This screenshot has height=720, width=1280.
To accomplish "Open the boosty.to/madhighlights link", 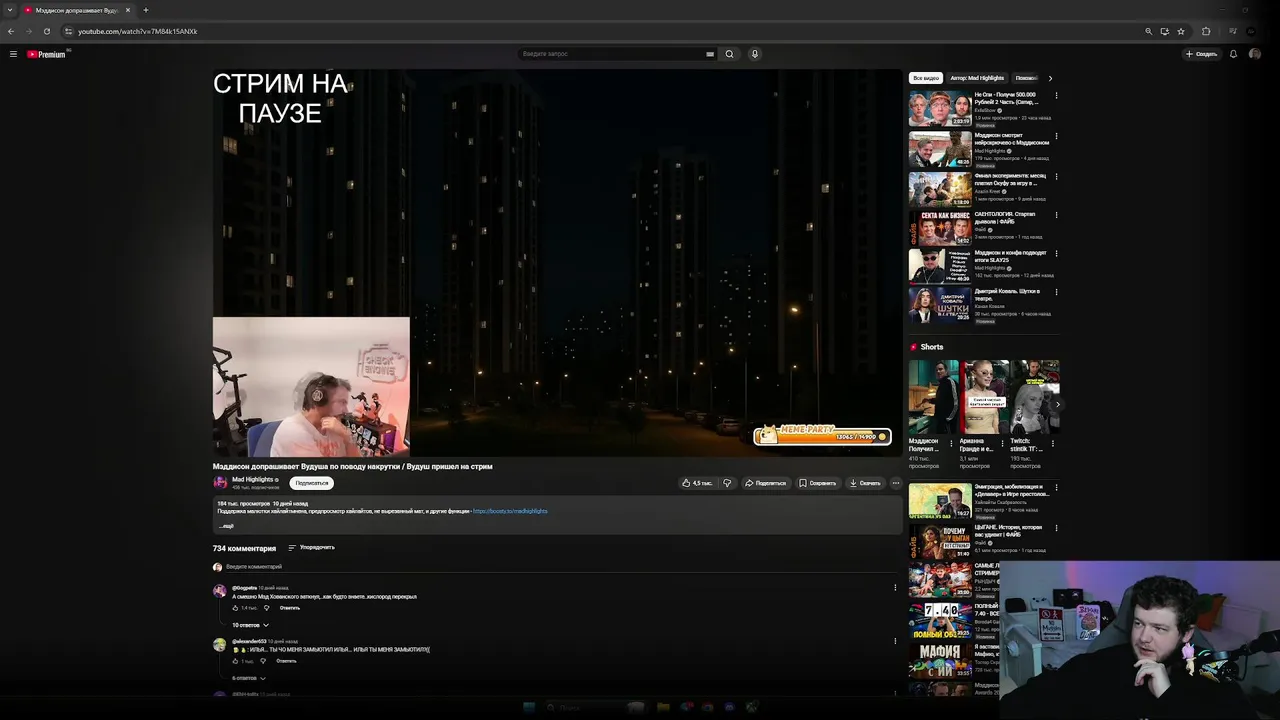I will click(x=510, y=511).
